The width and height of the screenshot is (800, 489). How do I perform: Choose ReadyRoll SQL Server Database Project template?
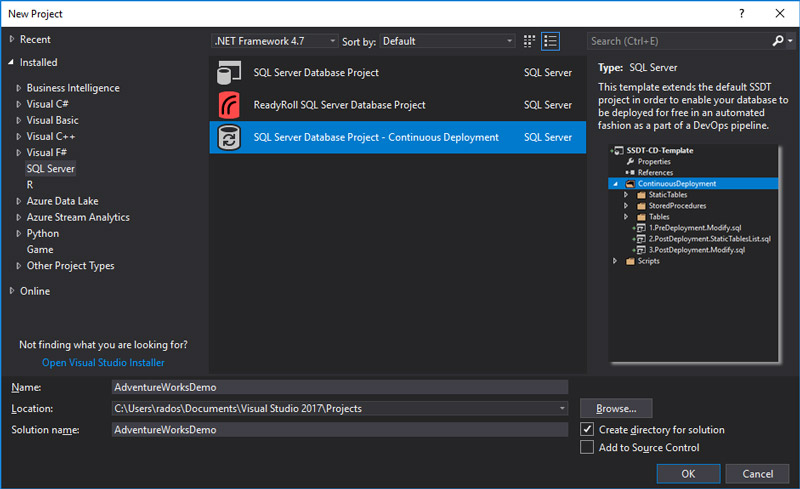(397, 105)
